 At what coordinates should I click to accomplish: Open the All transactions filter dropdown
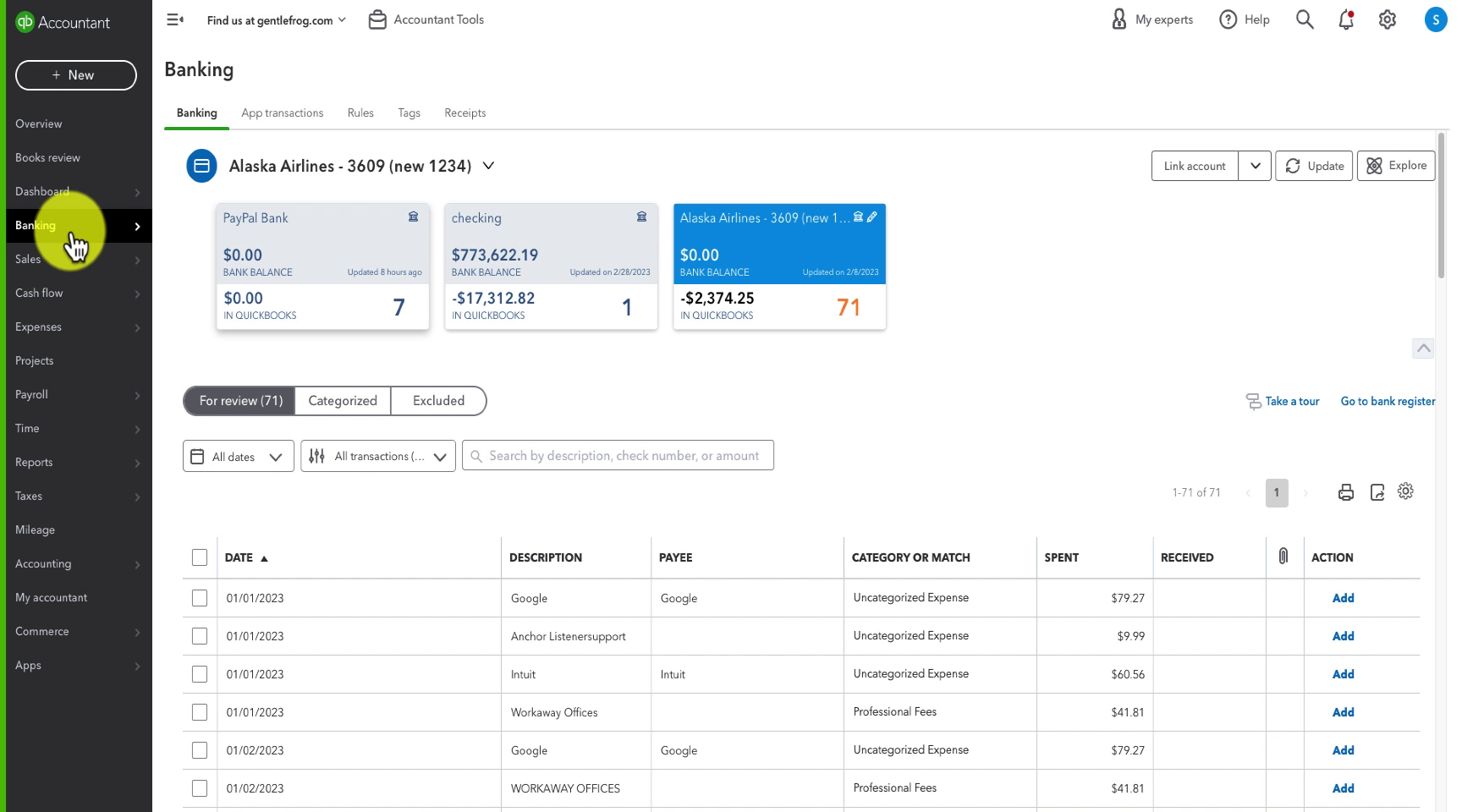pyautogui.click(x=378, y=456)
